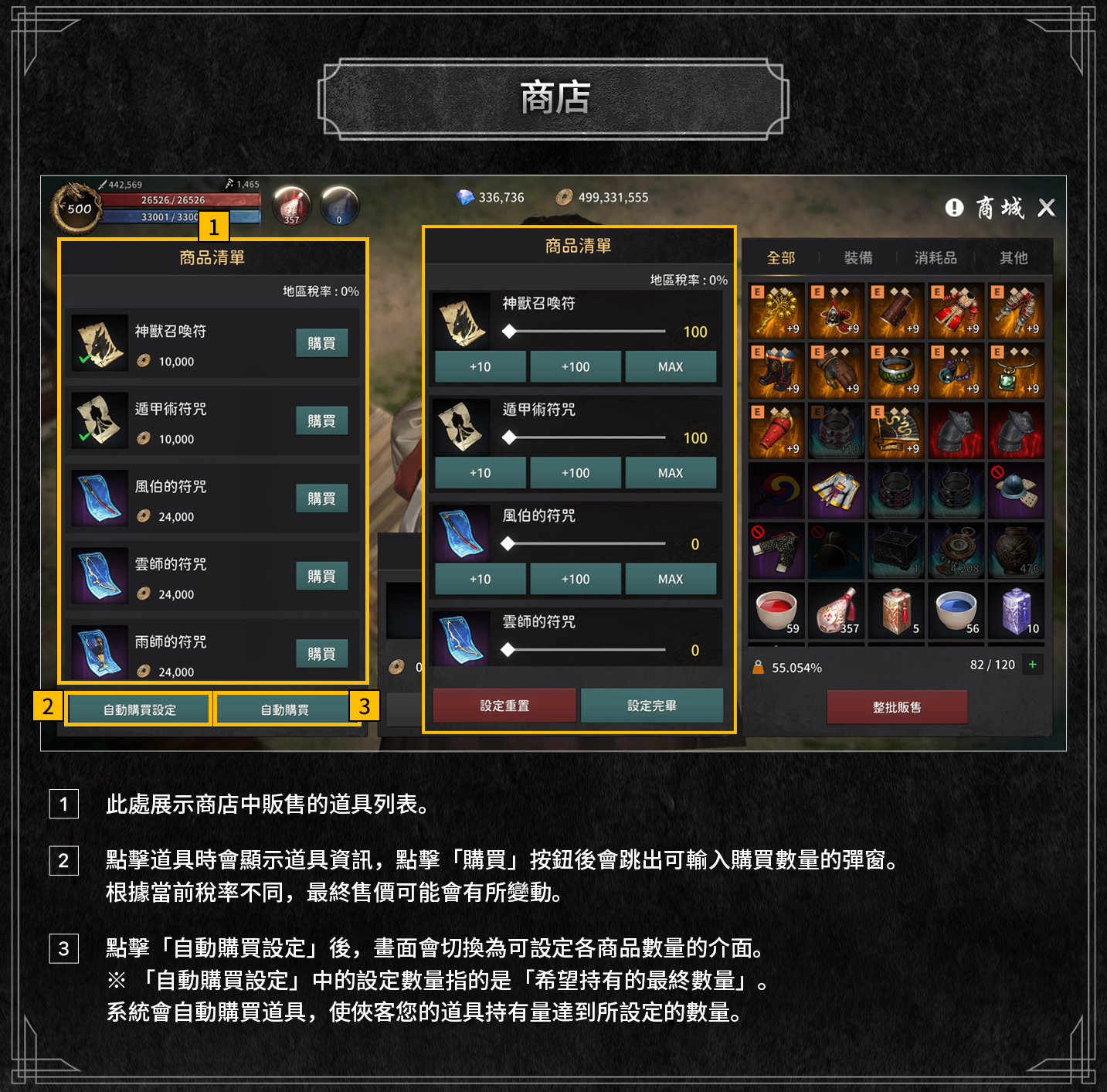Click the 風伯的符咒 quantity slider handle
Image resolution: width=1107 pixels, height=1092 pixels.
point(508,544)
